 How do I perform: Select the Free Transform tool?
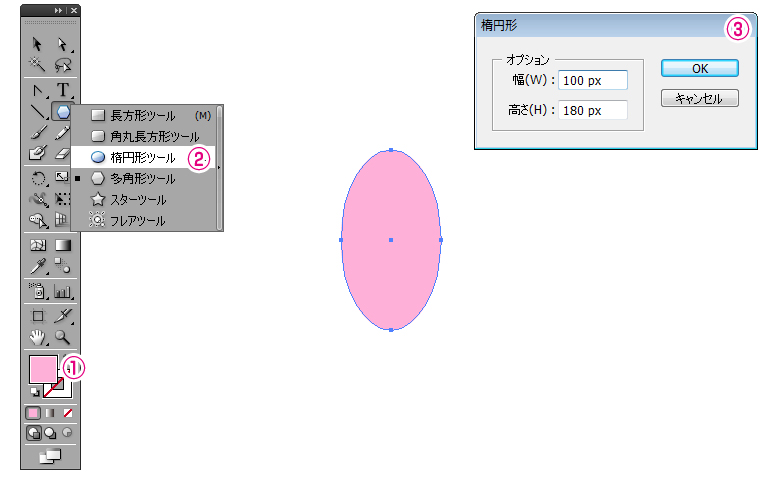tap(62, 199)
